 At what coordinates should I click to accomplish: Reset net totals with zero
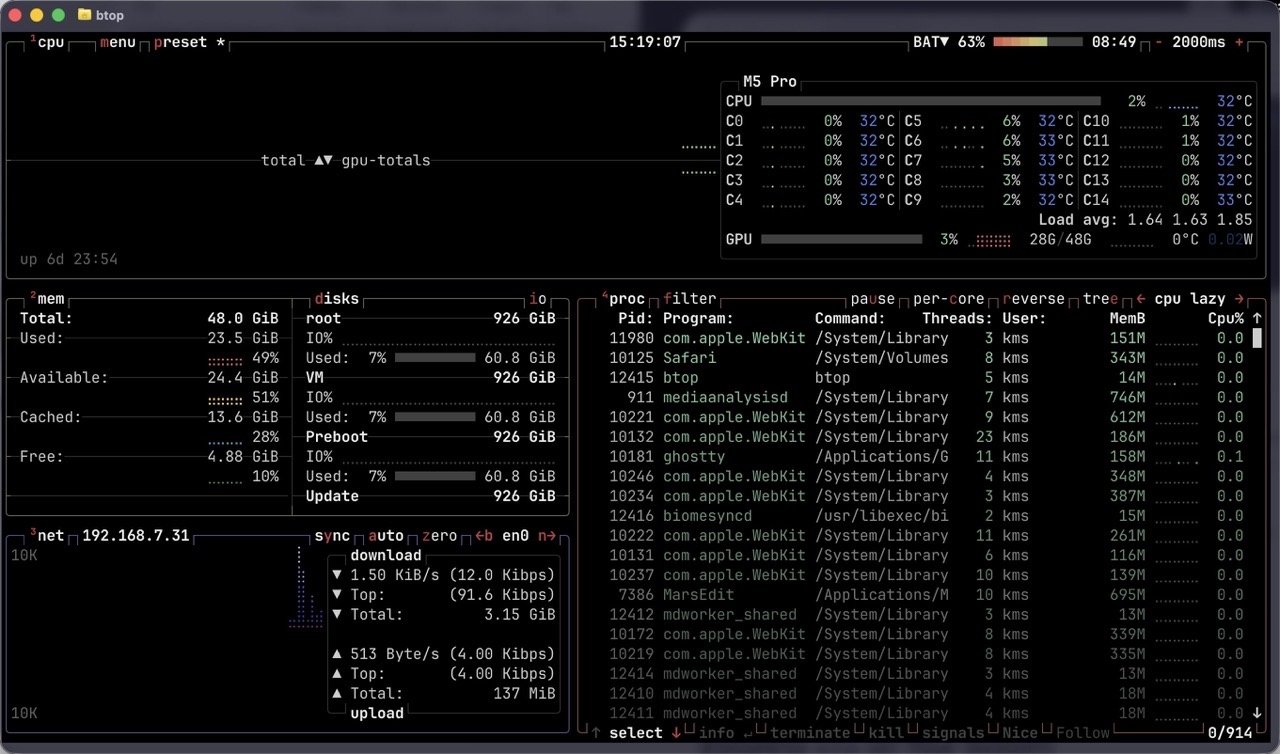pyautogui.click(x=440, y=536)
